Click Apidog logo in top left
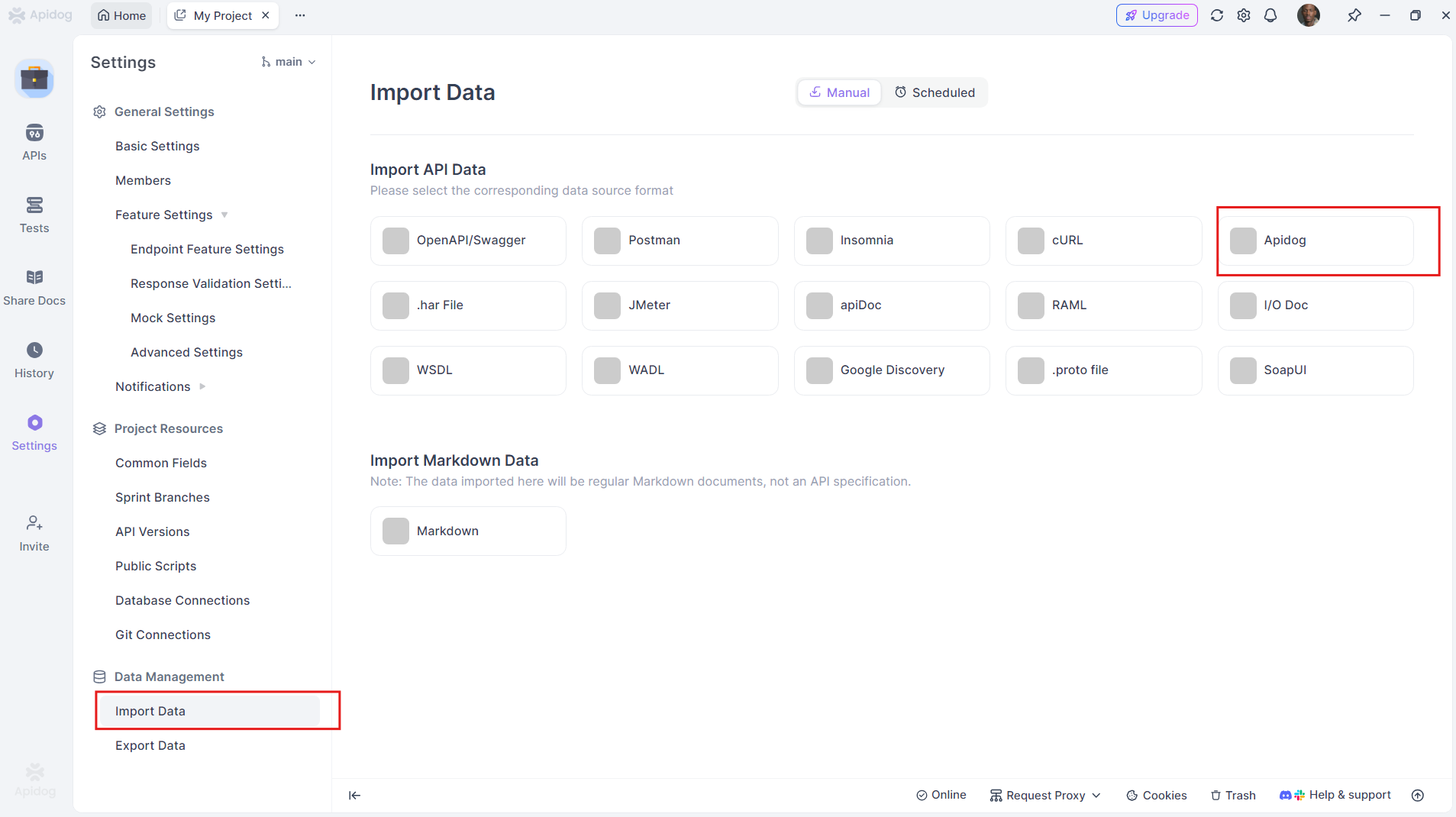The image size is (1456, 817). pyautogui.click(x=40, y=15)
